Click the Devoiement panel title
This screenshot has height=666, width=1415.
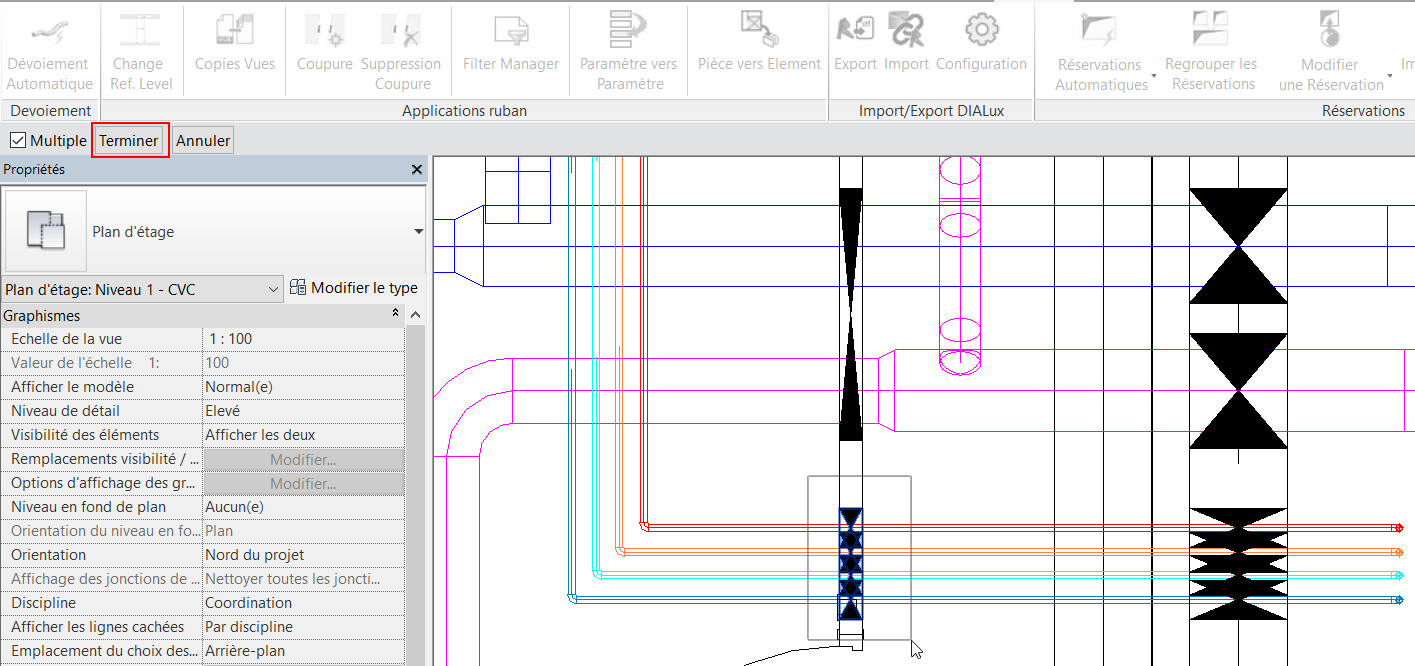50,111
